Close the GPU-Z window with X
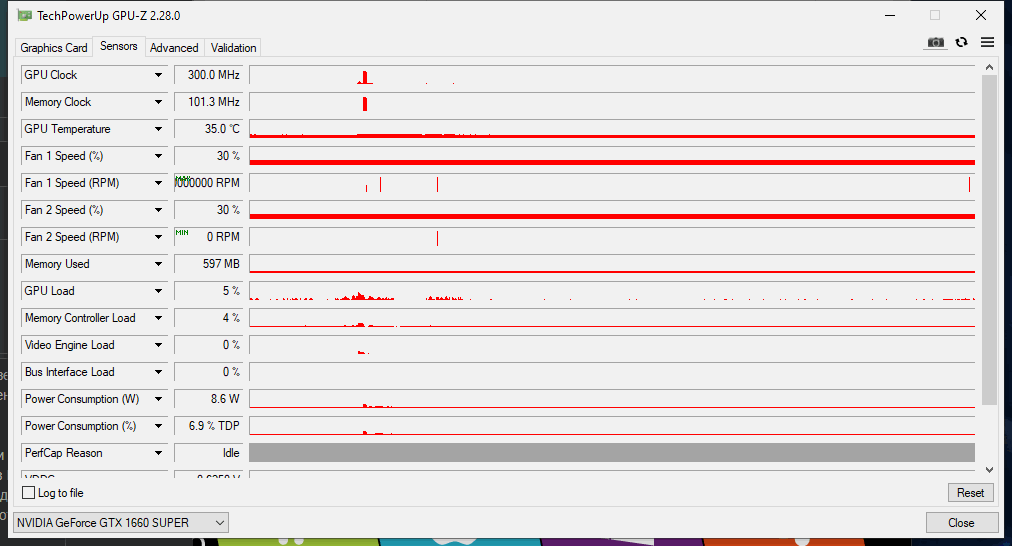This screenshot has height=546, width=1012. [x=980, y=15]
